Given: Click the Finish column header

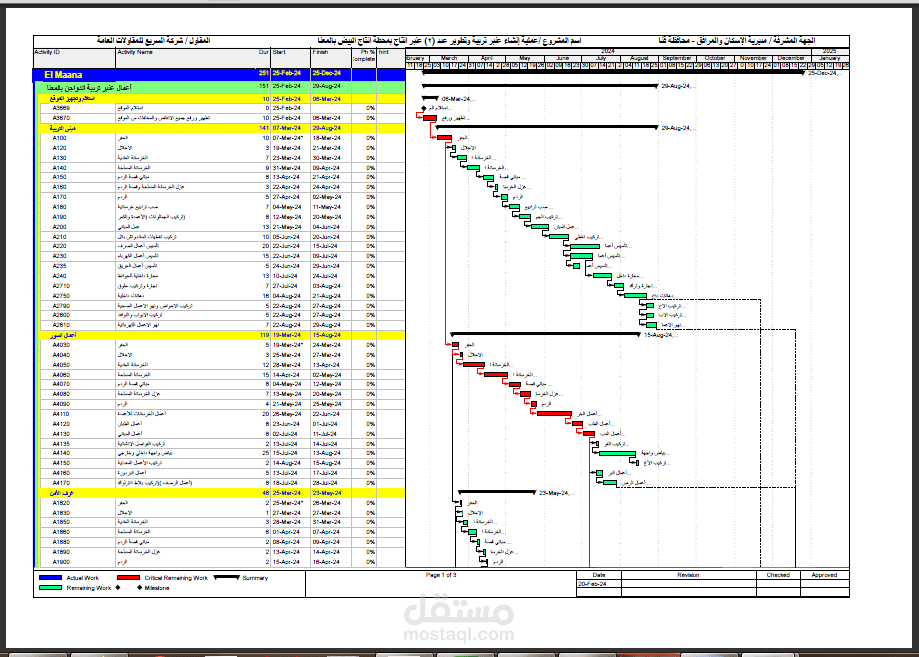Looking at the screenshot, I should point(320,52).
